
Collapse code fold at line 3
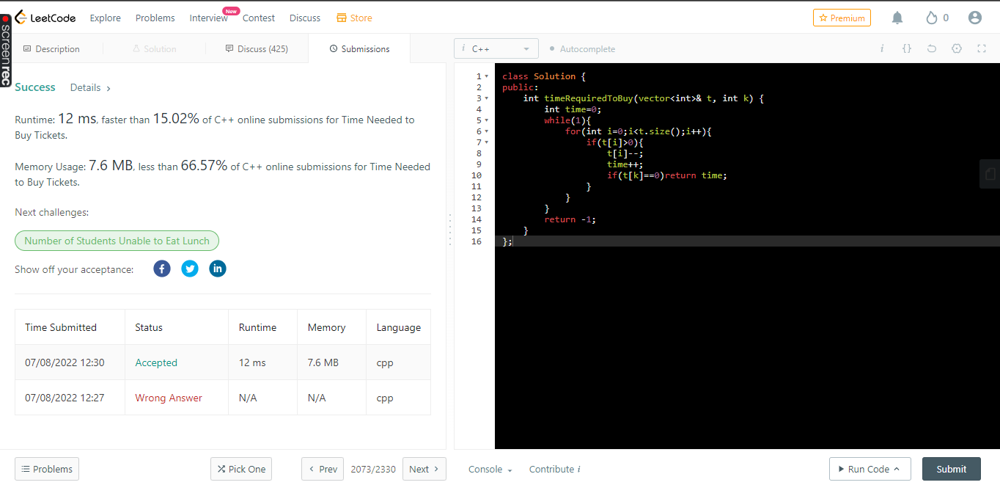click(487, 98)
